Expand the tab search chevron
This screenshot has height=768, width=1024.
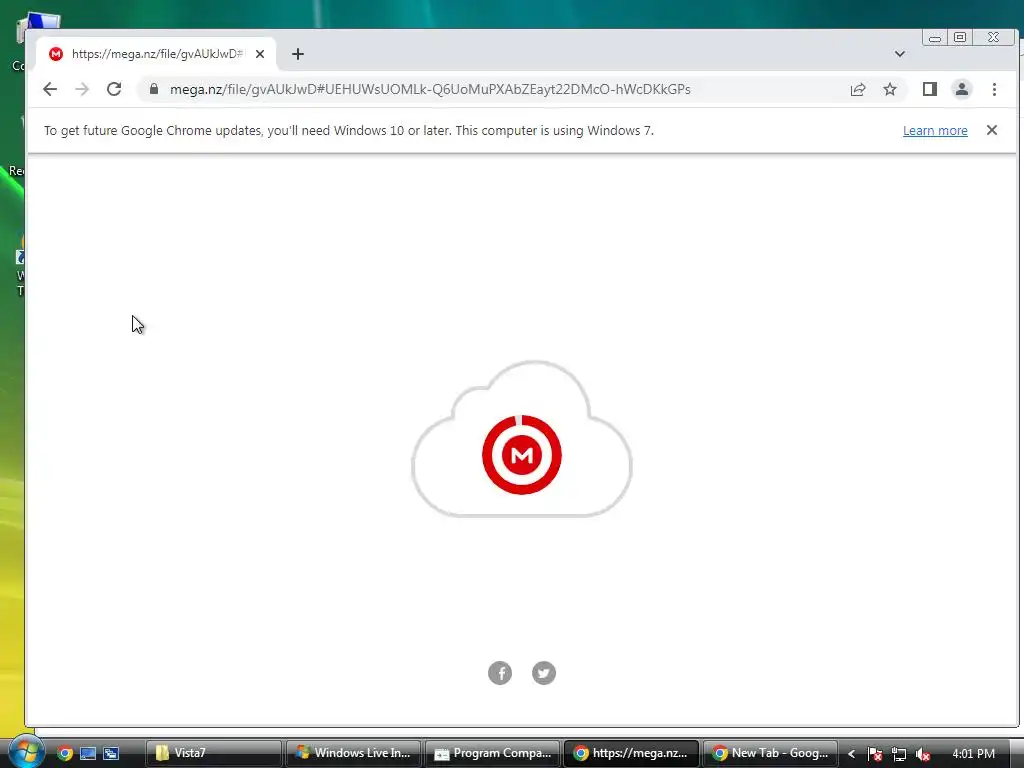tap(899, 54)
